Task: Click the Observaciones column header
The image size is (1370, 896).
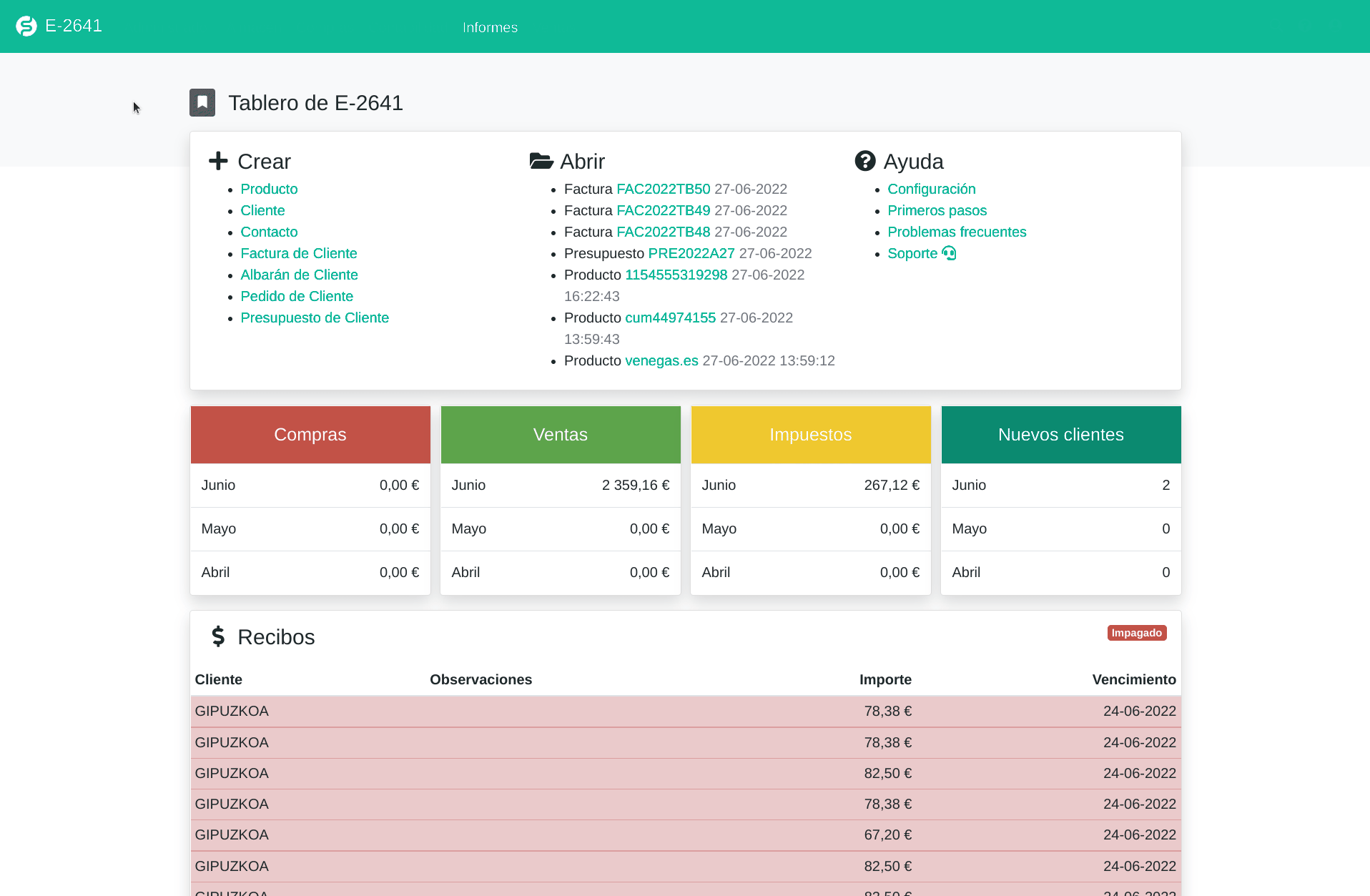Action: (x=481, y=679)
